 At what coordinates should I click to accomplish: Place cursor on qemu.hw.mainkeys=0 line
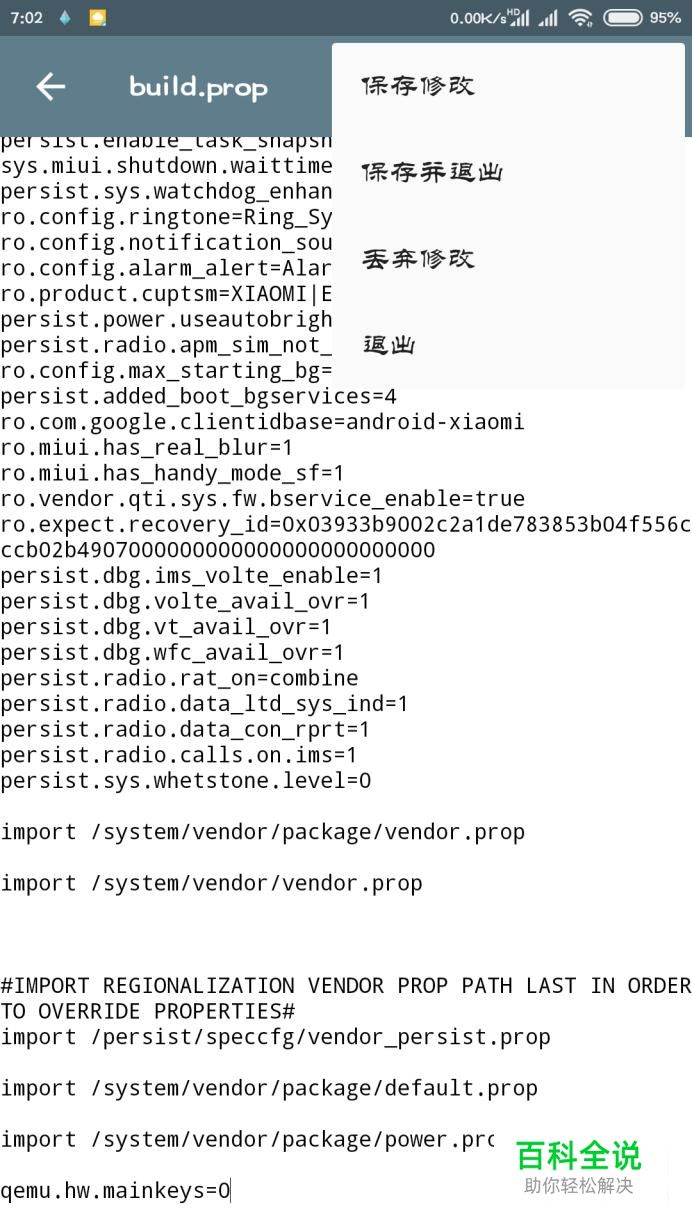116,1190
